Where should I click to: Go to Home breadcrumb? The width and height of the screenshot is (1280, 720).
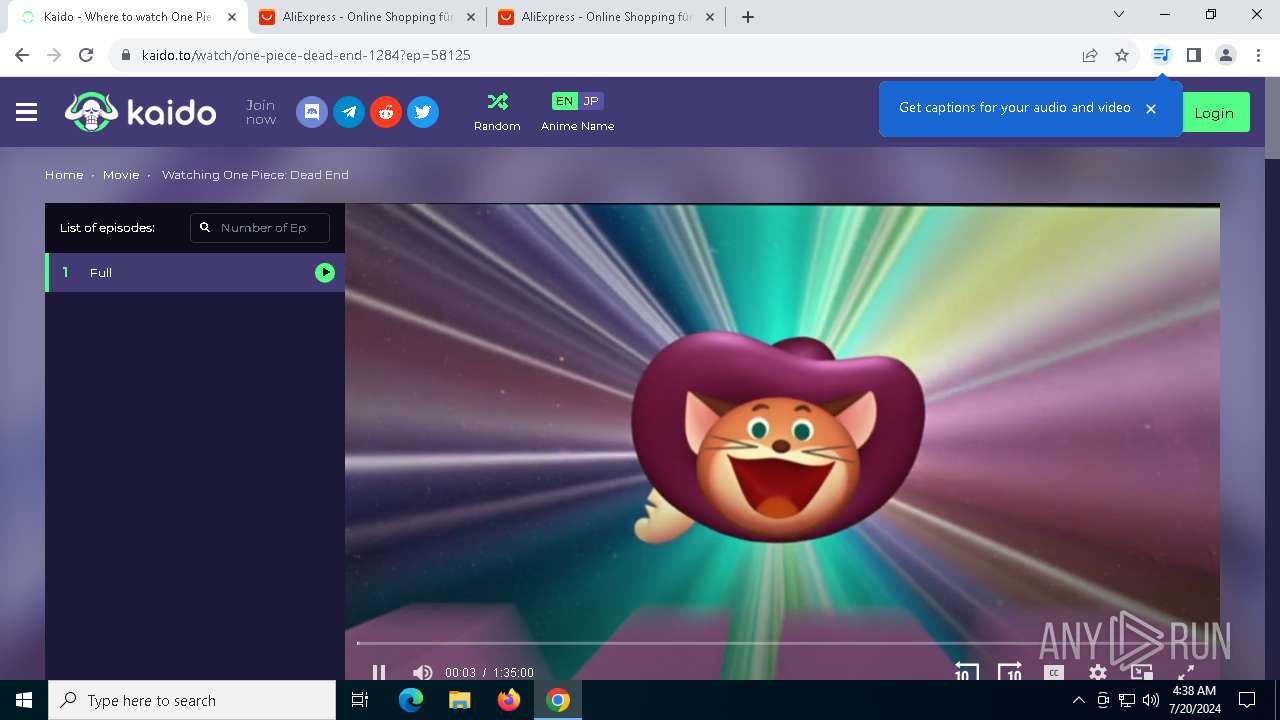click(64, 175)
